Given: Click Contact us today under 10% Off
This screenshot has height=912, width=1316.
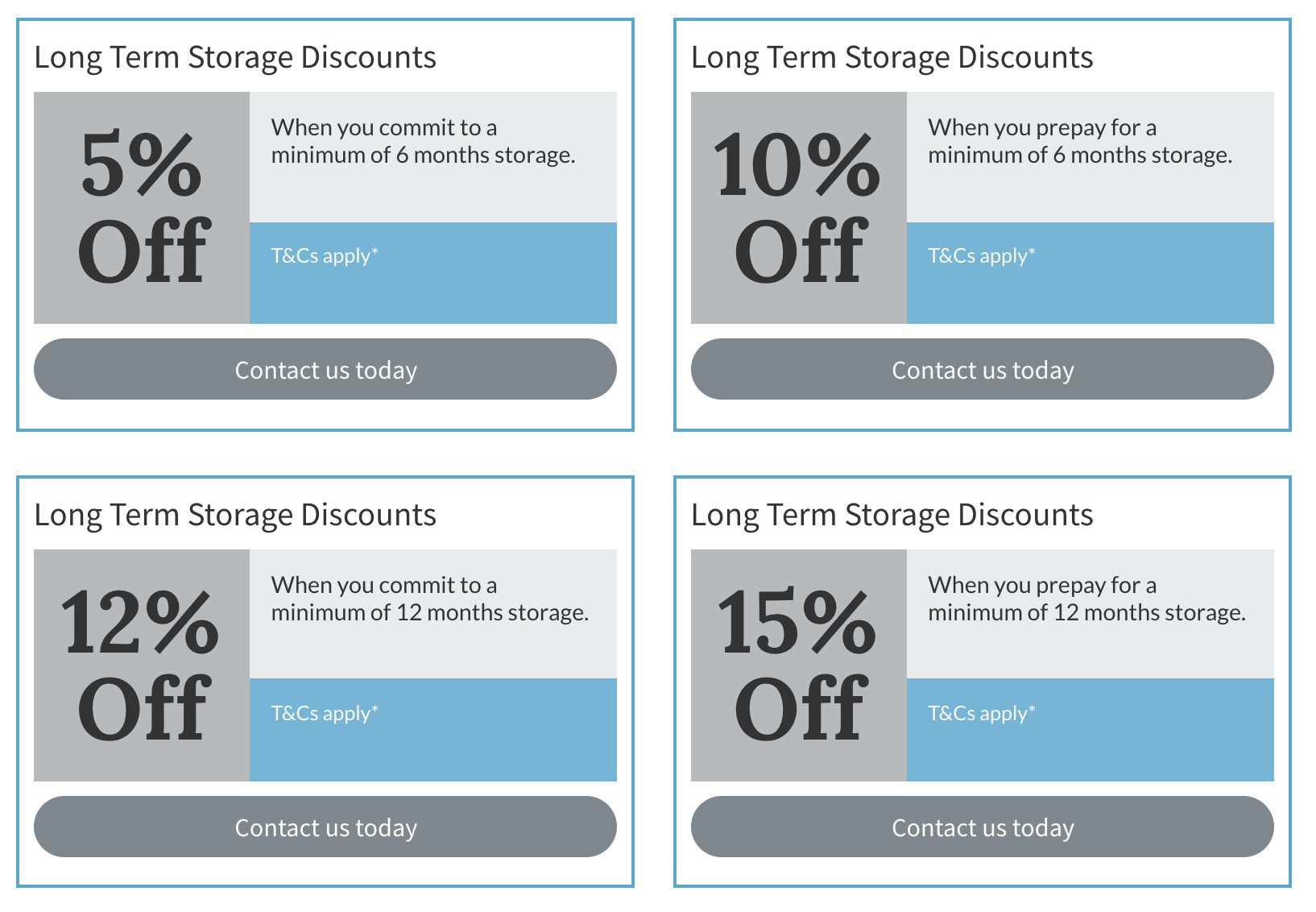Looking at the screenshot, I should (x=983, y=369).
